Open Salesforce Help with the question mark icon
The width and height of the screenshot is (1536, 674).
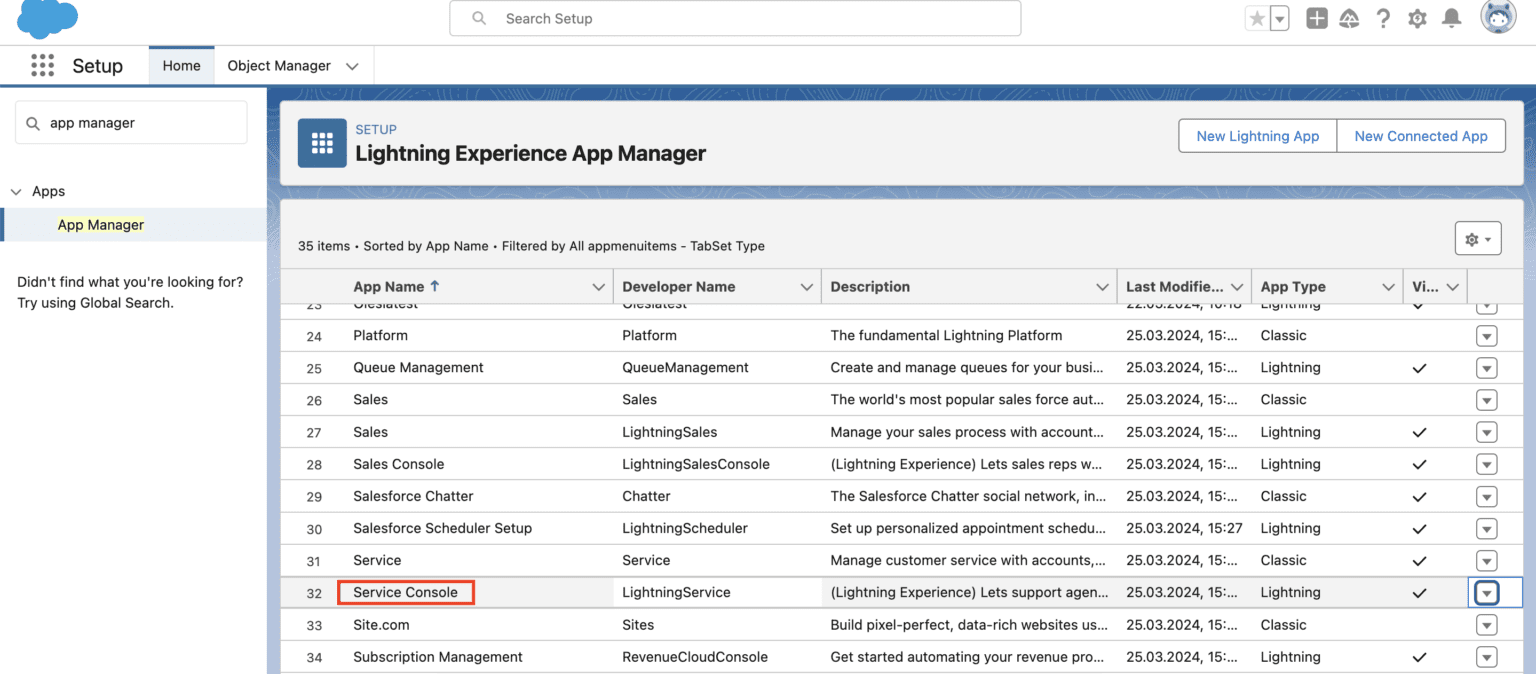pyautogui.click(x=1383, y=18)
